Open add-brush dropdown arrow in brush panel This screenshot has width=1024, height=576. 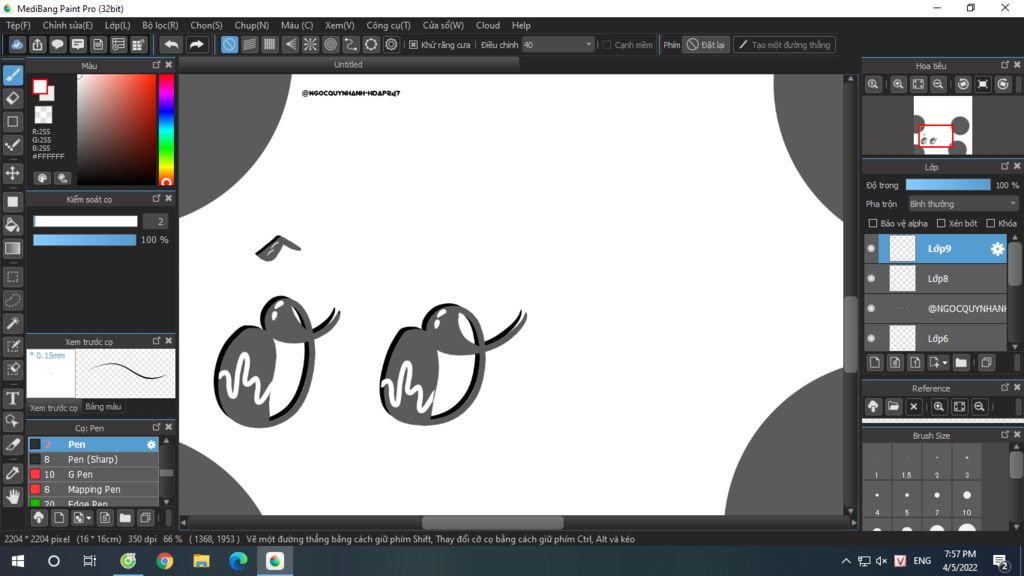89,519
